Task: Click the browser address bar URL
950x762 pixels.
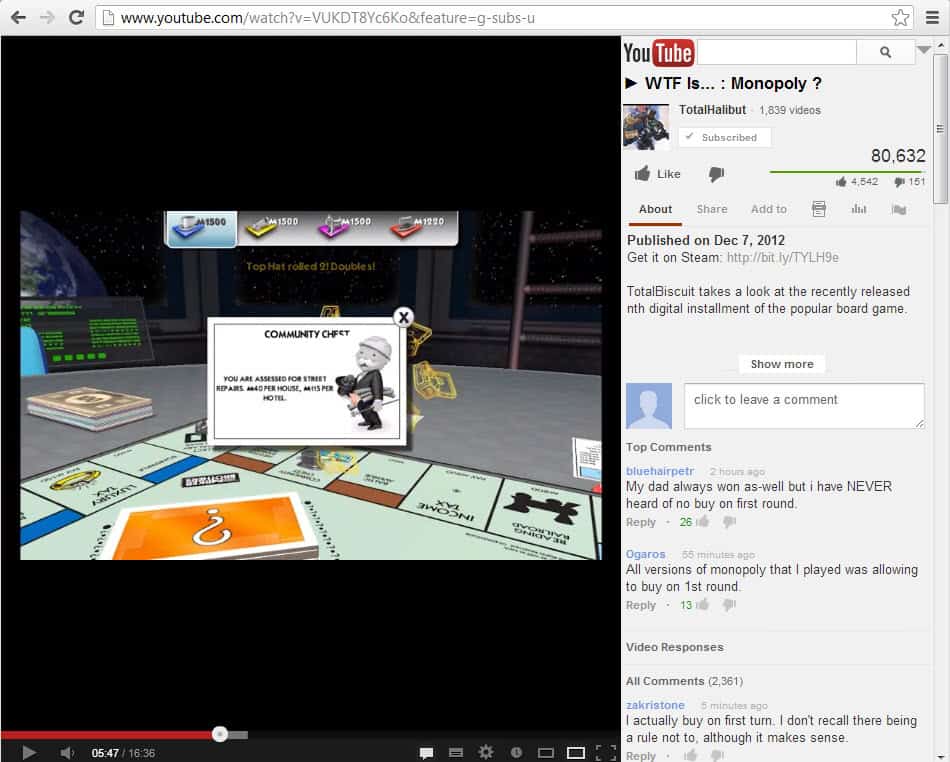Action: point(328,18)
